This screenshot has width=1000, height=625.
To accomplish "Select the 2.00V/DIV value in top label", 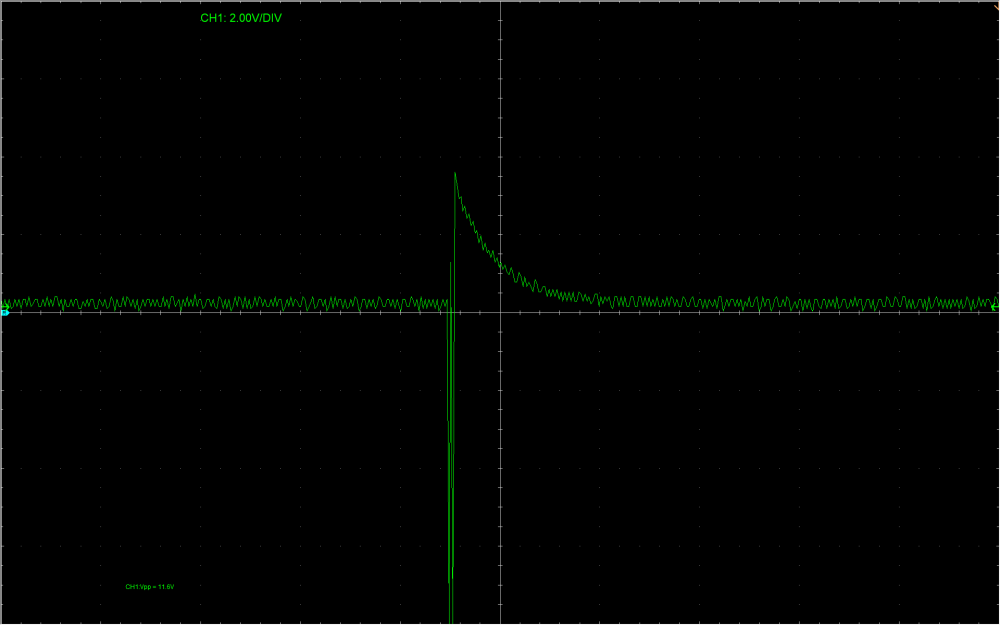I will [x=256, y=18].
